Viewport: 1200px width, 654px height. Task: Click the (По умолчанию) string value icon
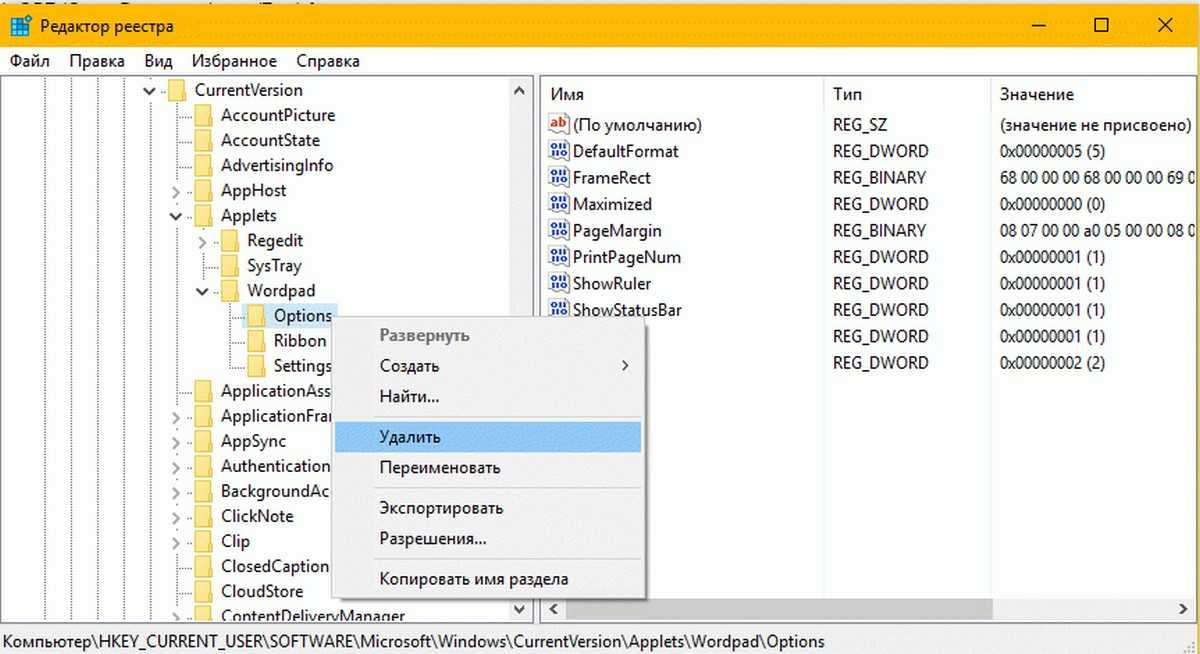coord(558,125)
